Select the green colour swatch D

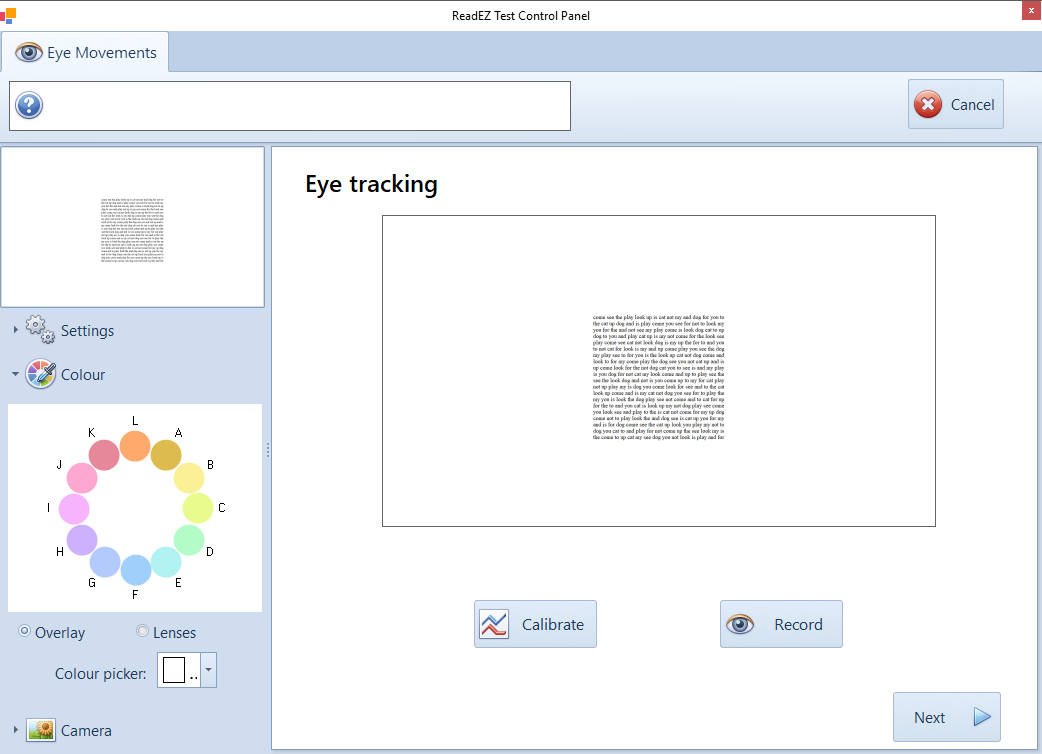click(x=189, y=540)
